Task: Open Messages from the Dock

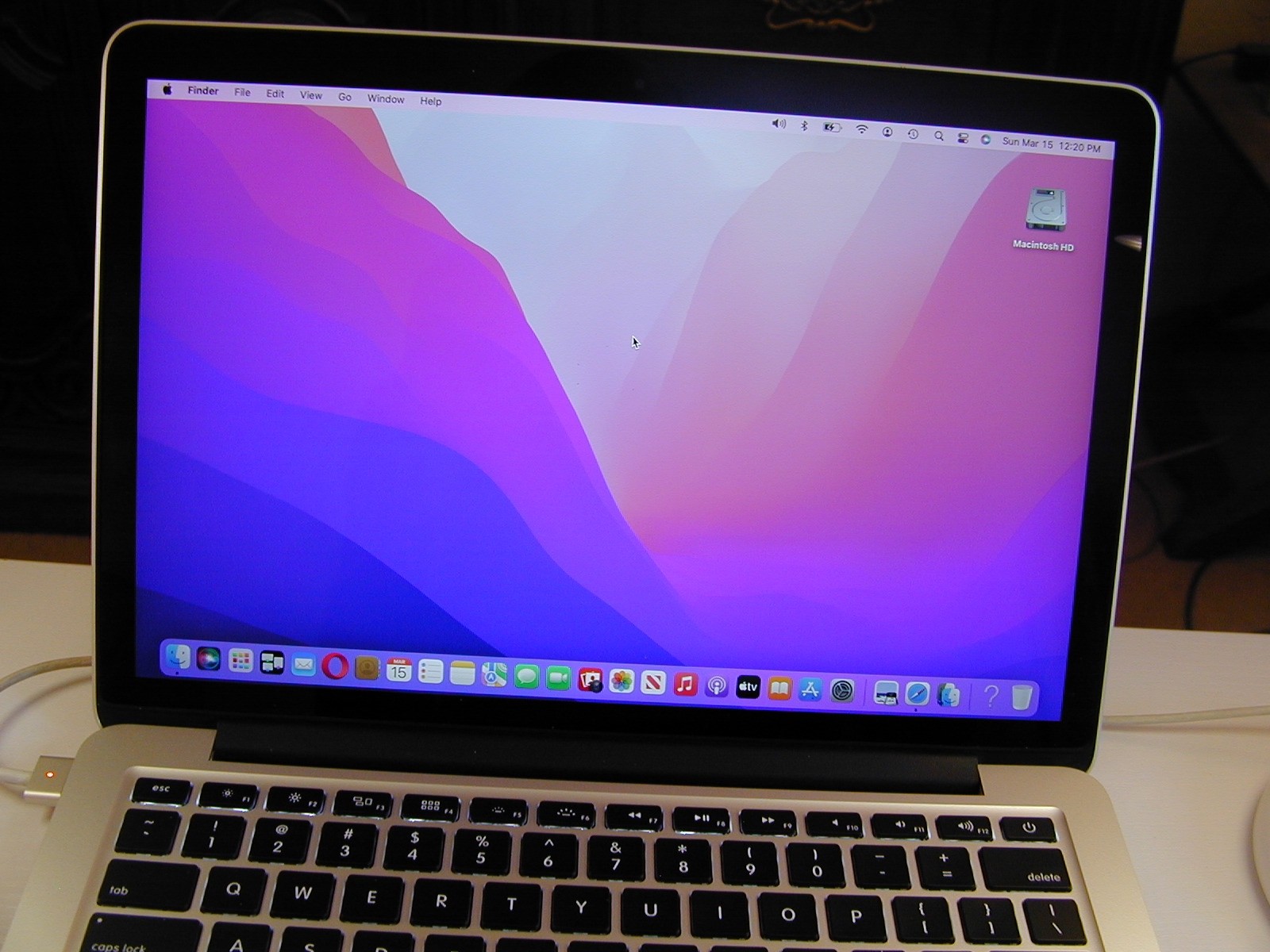Action: pos(526,677)
